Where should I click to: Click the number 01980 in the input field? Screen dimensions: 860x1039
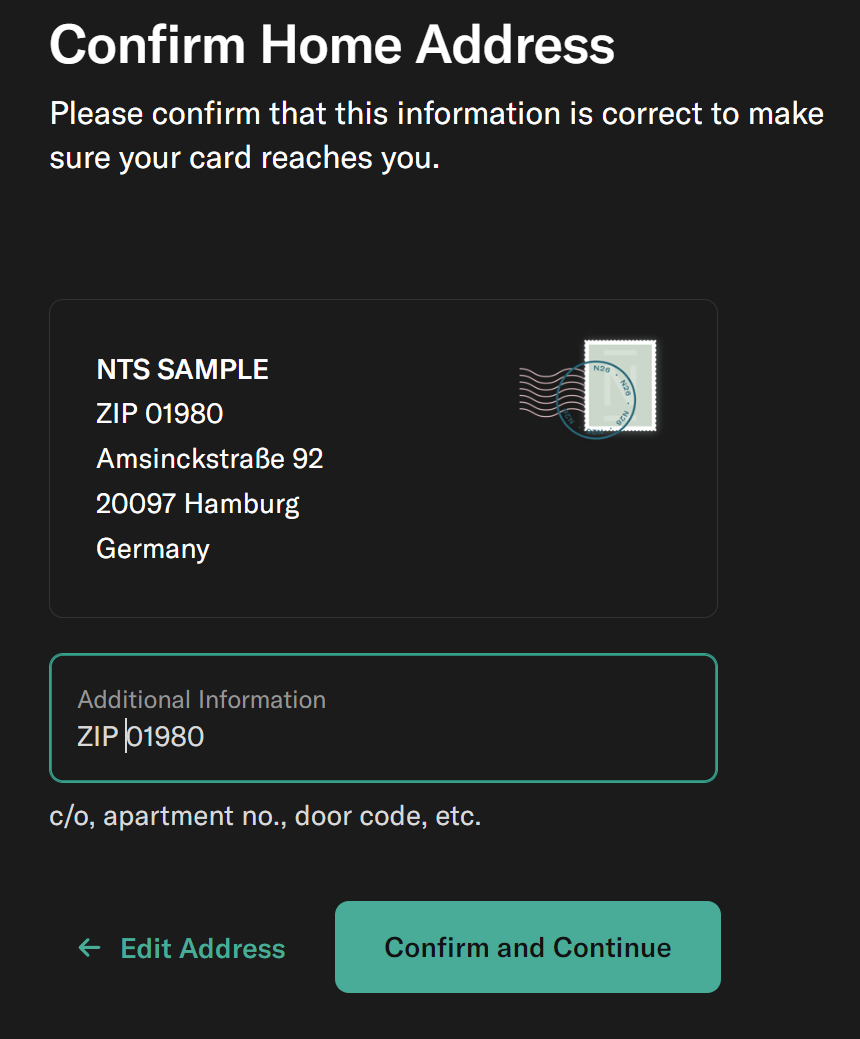(x=167, y=737)
